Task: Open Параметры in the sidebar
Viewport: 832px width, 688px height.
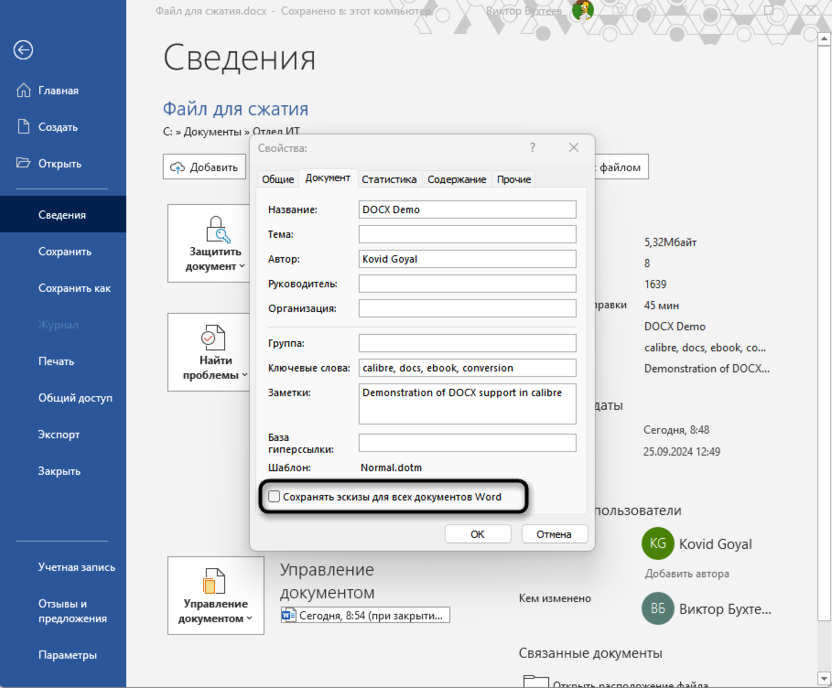Action: click(63, 655)
